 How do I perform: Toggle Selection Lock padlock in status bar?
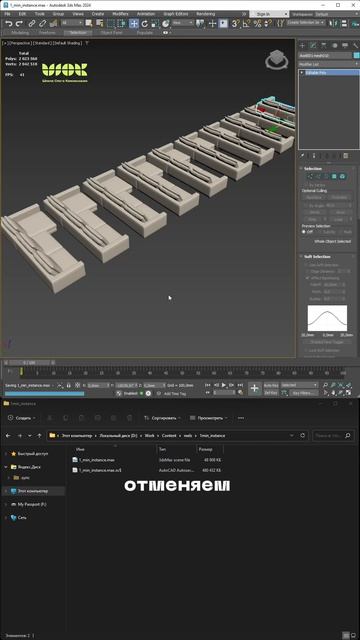point(68,385)
